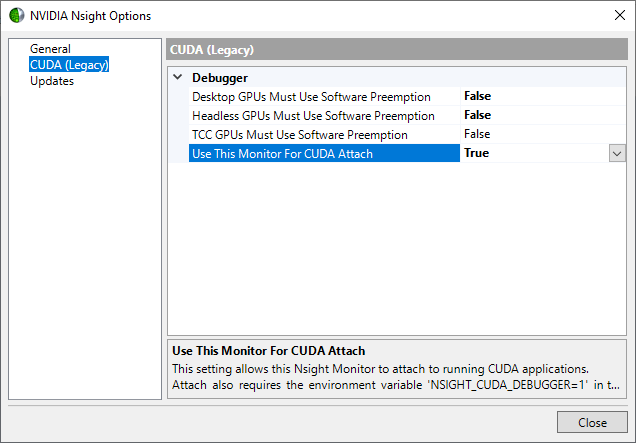Click the description text mentioning NSIGHT_CUDA_DEBUGGER=1
The image size is (636, 443).
tap(395, 385)
